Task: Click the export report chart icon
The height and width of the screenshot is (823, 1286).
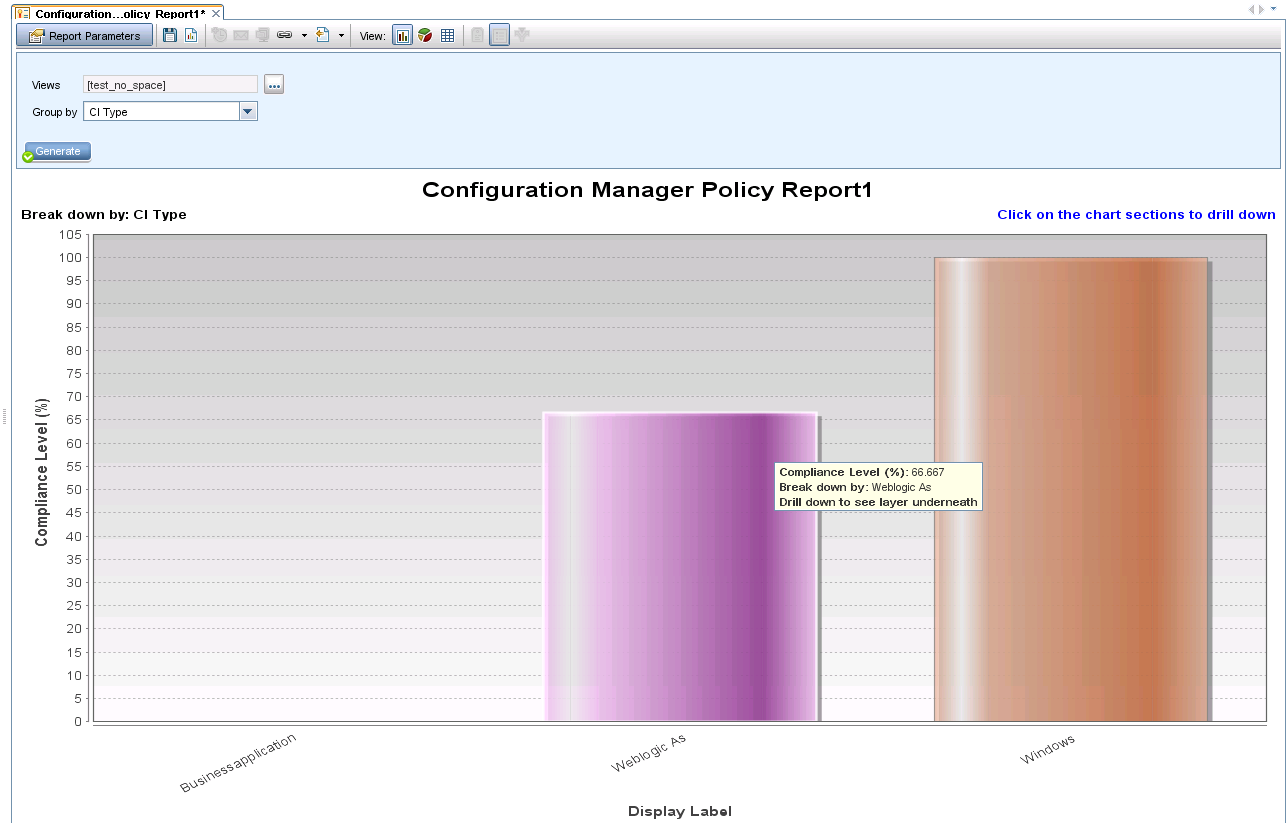Action: tap(190, 36)
